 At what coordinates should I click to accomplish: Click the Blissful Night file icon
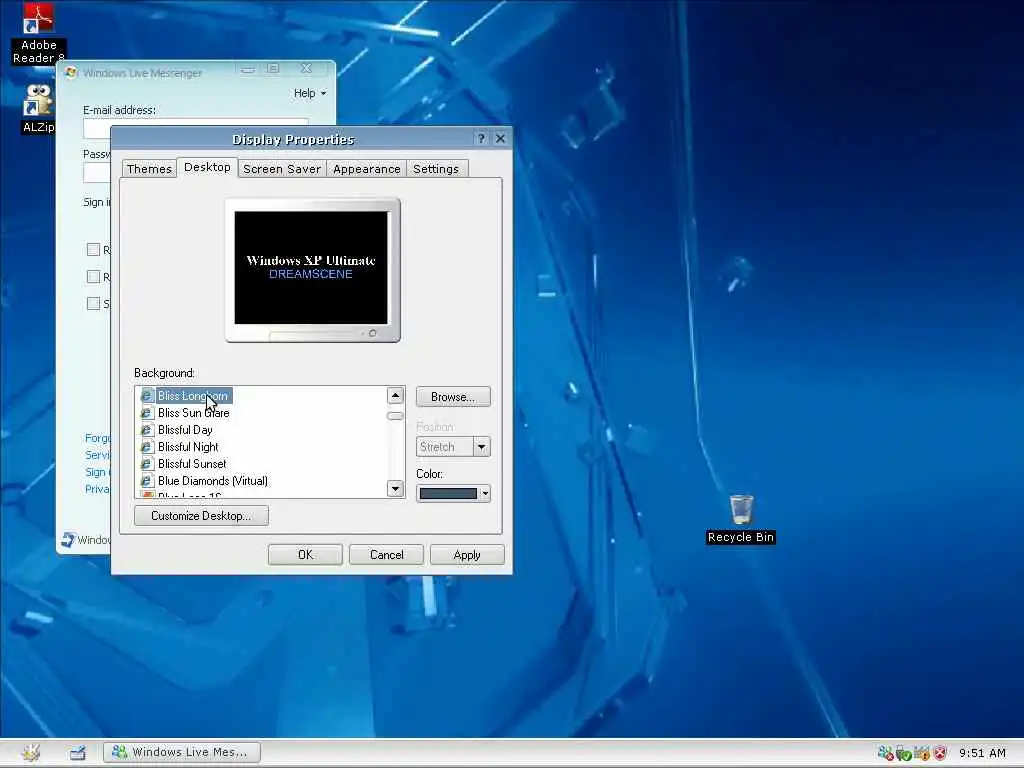147,447
